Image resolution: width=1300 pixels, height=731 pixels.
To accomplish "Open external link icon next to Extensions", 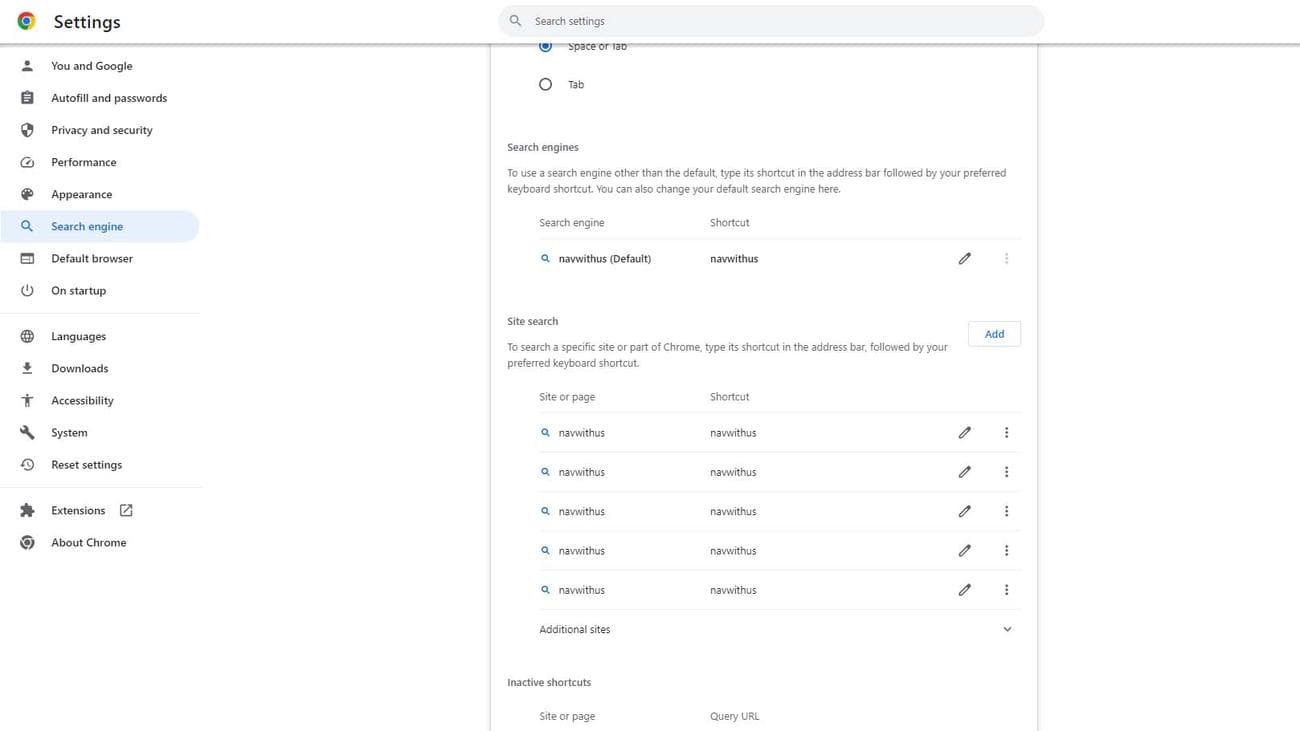I will point(126,511).
